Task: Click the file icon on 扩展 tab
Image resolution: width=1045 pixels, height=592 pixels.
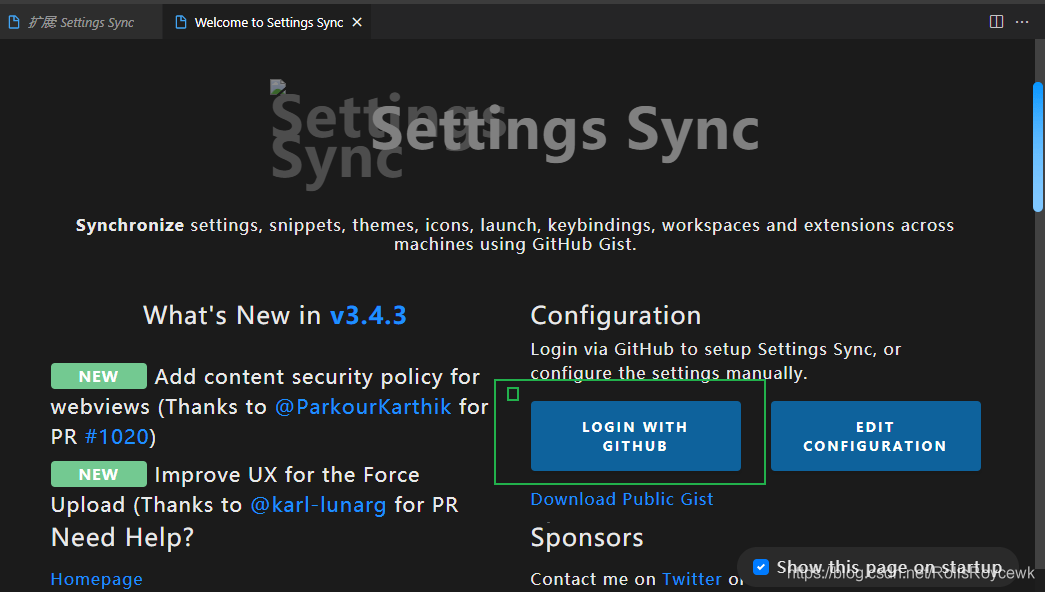Action: pyautogui.click(x=14, y=22)
